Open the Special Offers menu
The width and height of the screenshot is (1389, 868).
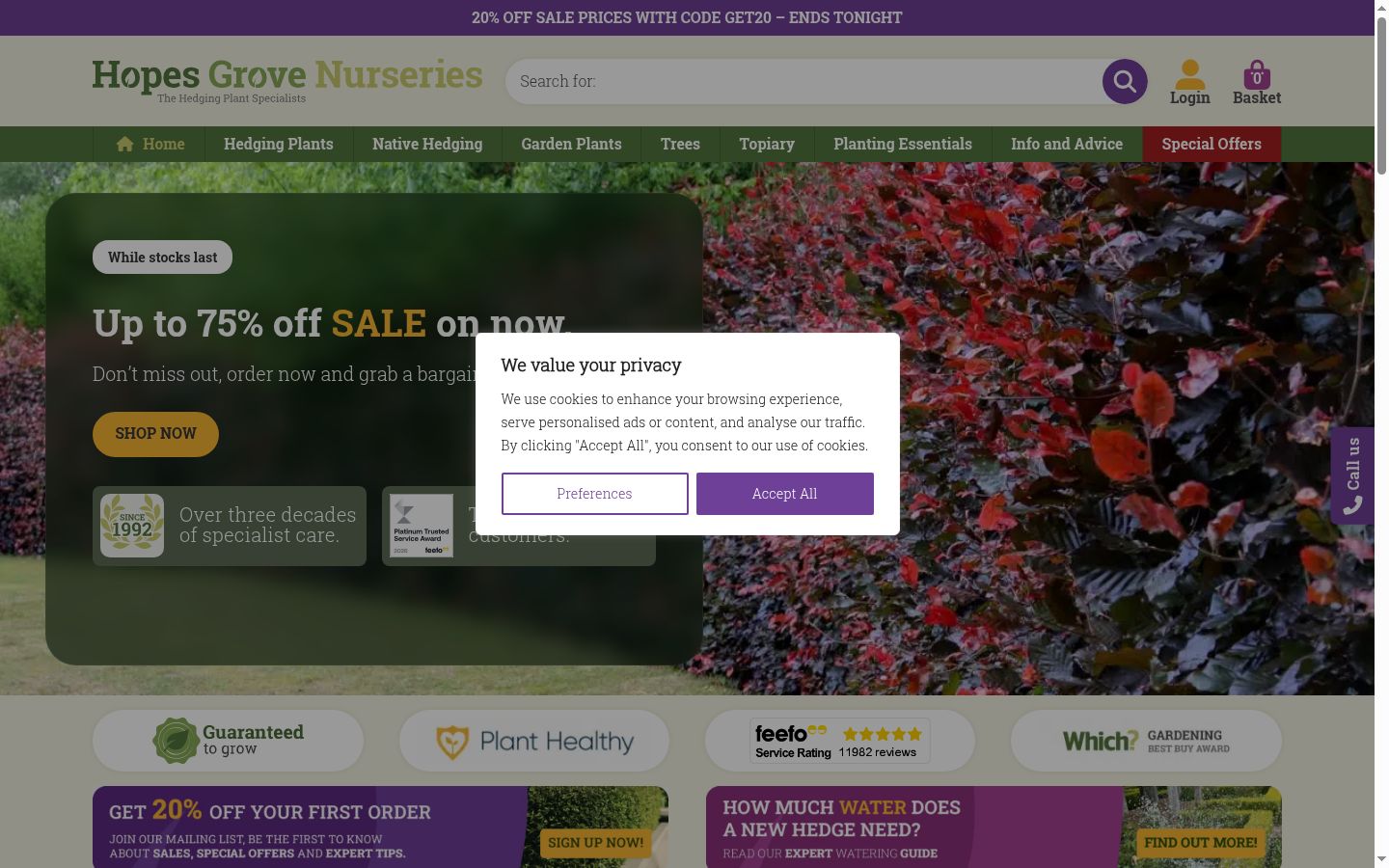click(1212, 144)
